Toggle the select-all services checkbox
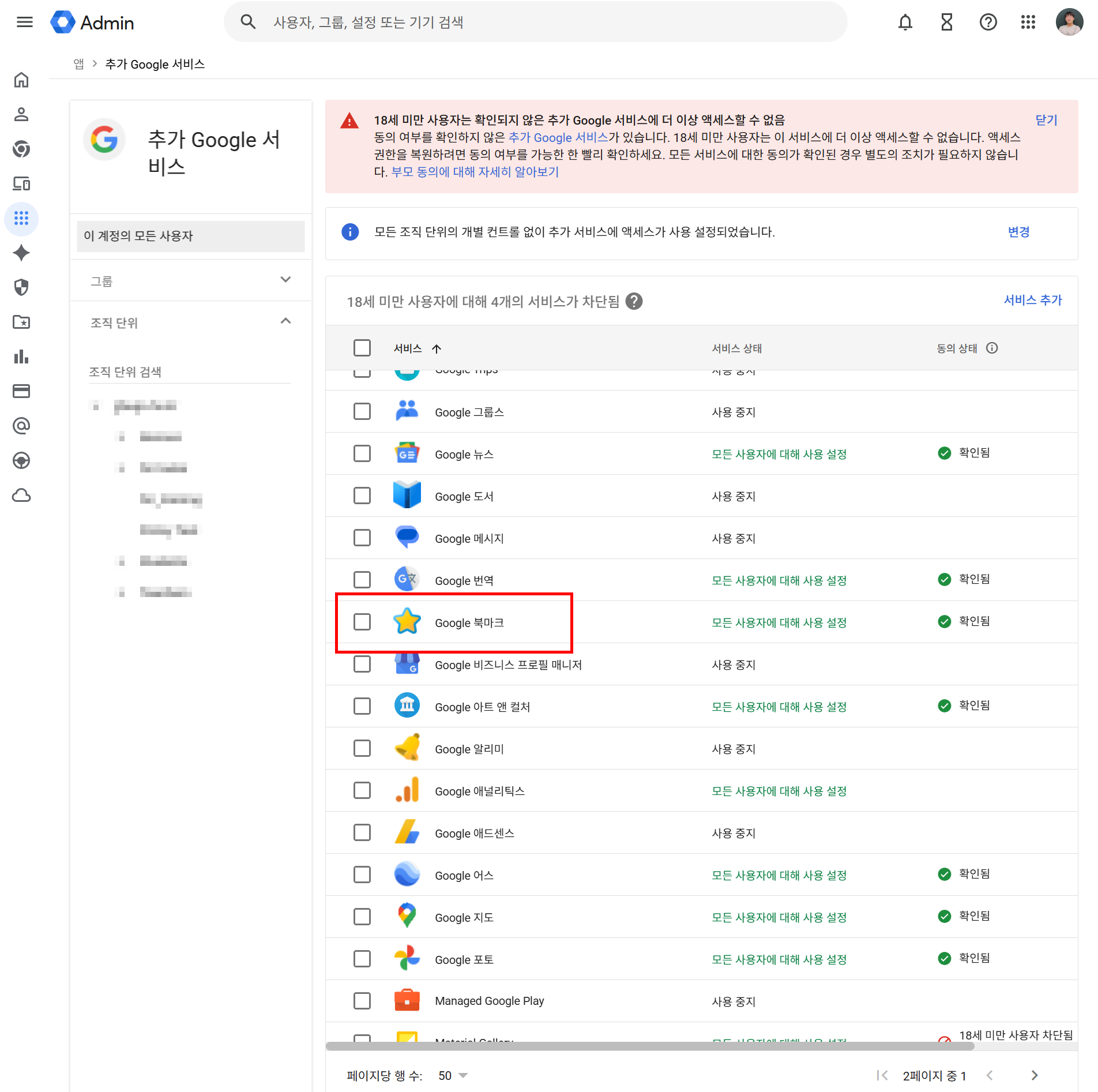The image size is (1098, 1092). tap(362, 348)
